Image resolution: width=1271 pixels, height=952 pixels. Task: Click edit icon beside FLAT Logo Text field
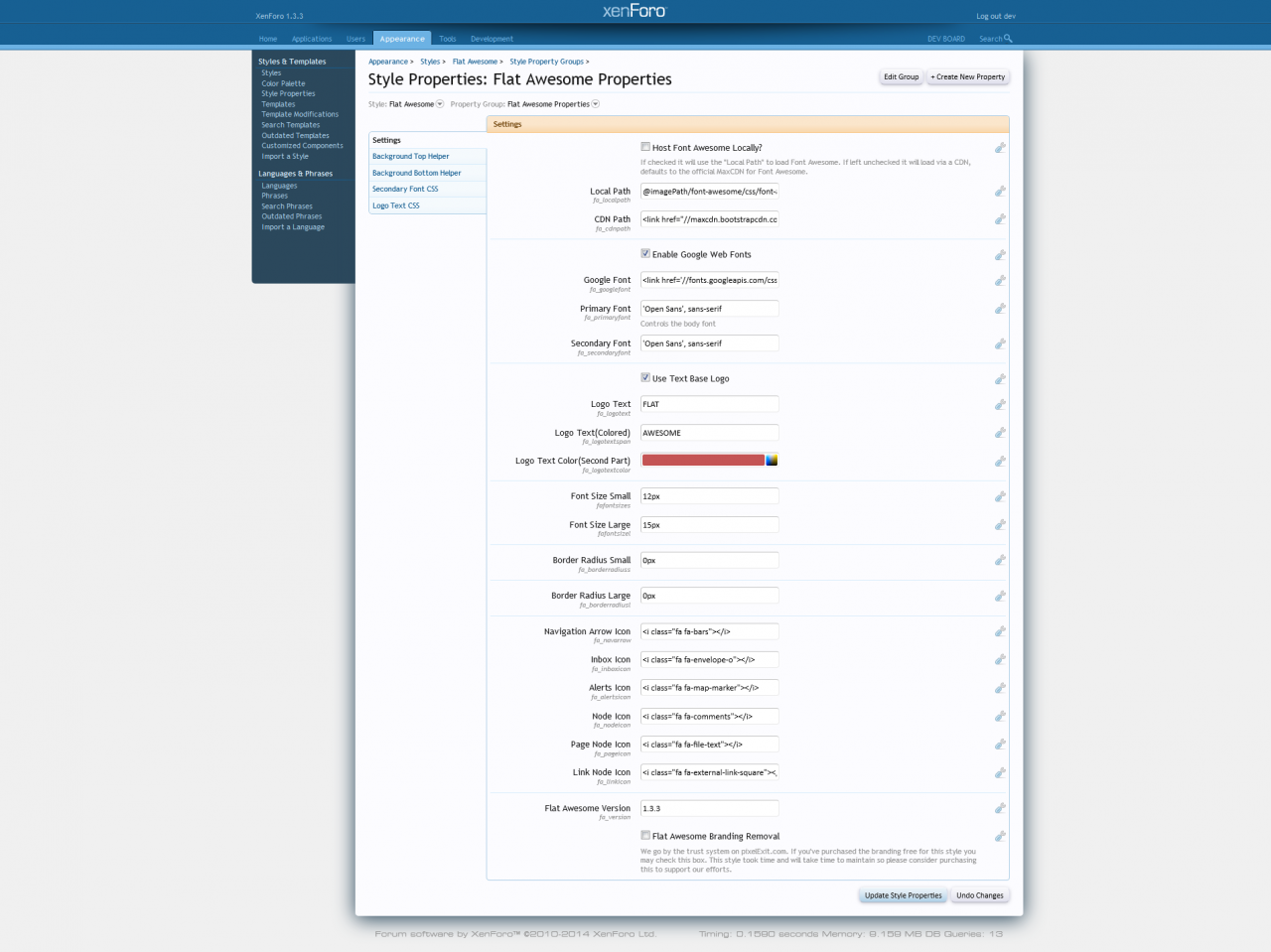pos(1000,405)
